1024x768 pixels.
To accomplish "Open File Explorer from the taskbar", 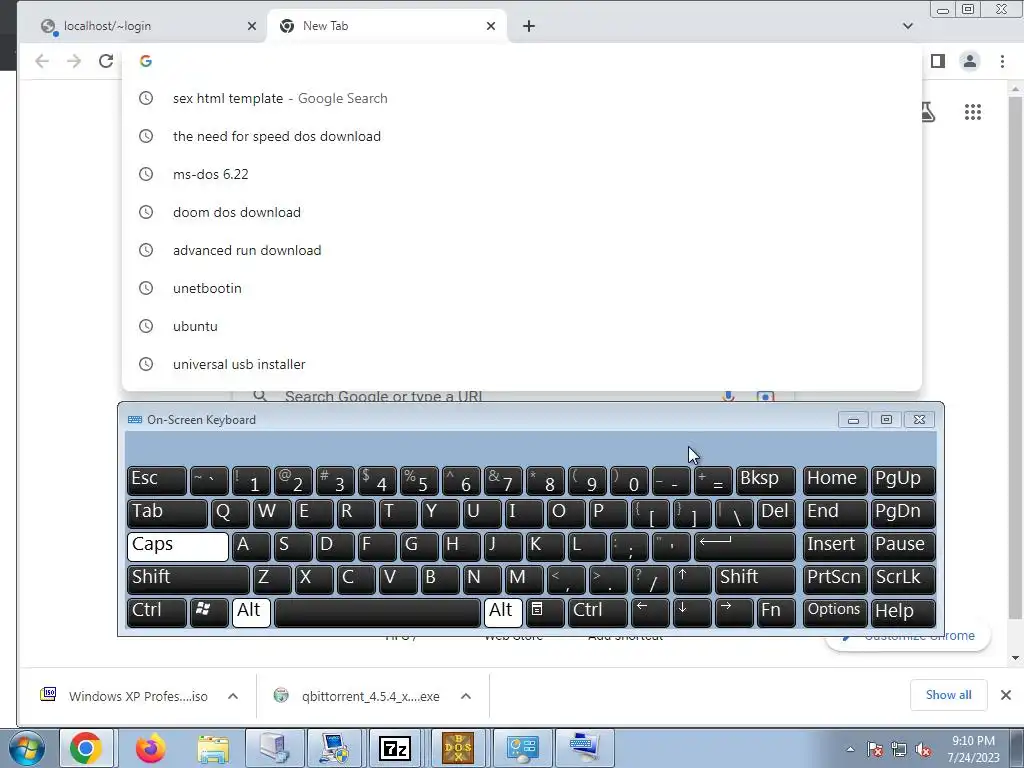I will click(x=213, y=748).
